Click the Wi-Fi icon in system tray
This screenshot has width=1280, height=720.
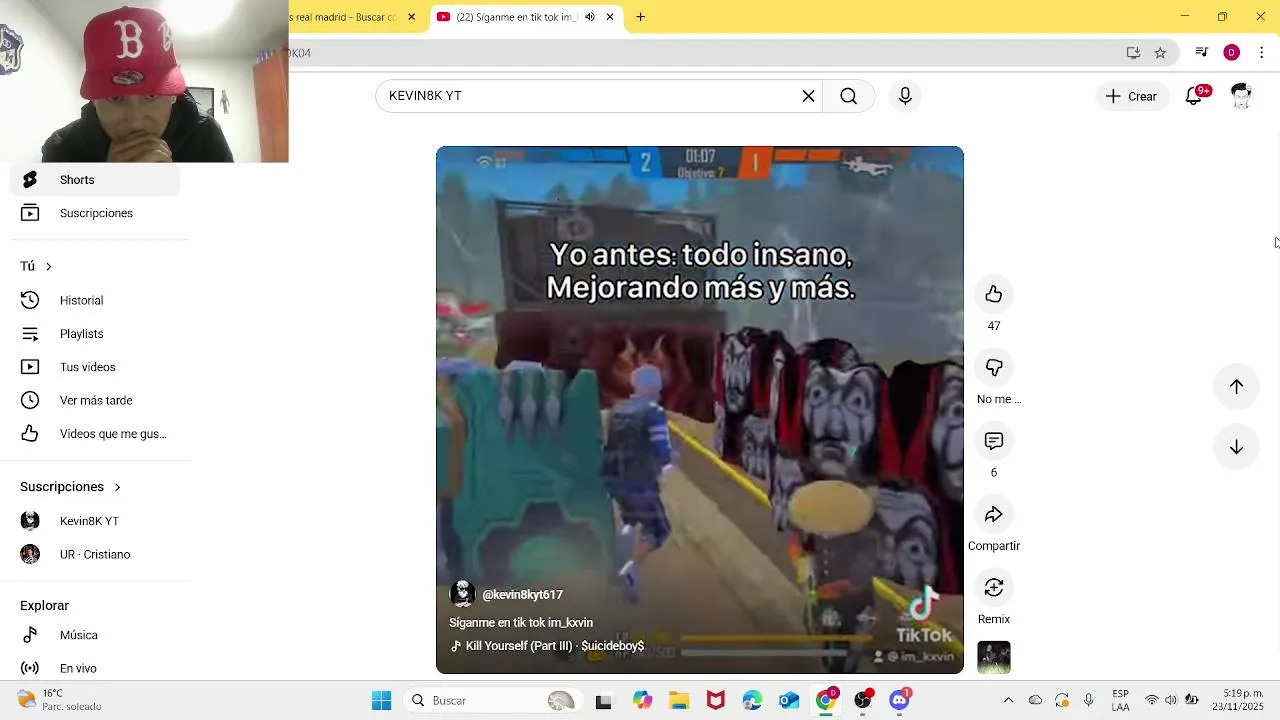point(1152,701)
